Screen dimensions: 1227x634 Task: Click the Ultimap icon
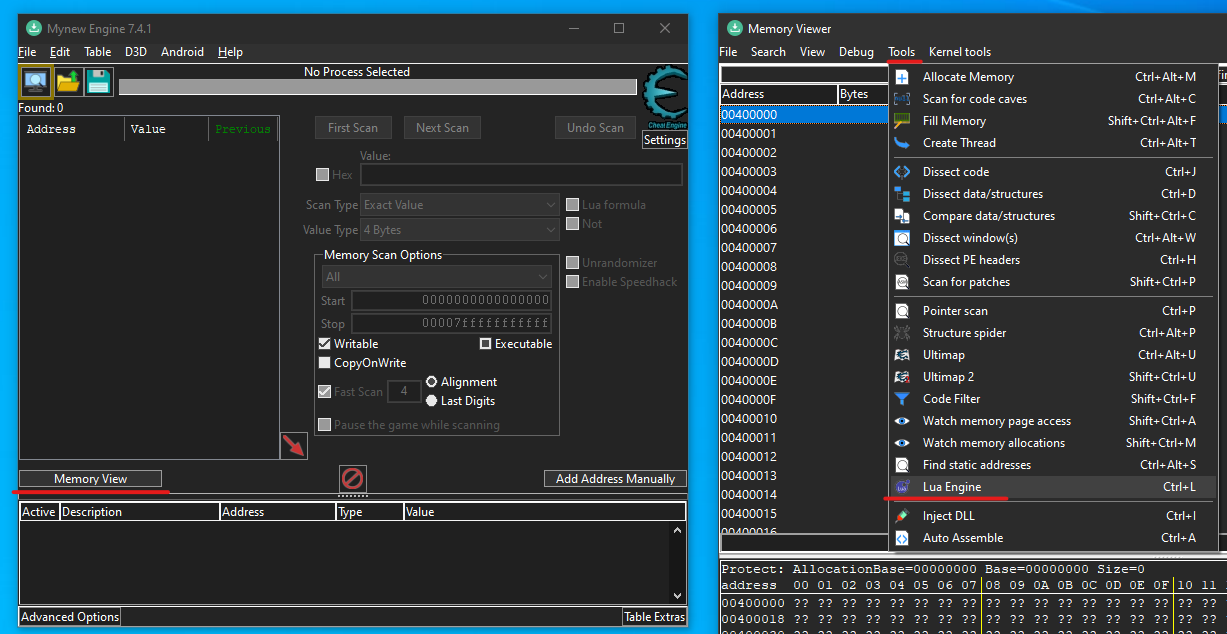coord(902,355)
